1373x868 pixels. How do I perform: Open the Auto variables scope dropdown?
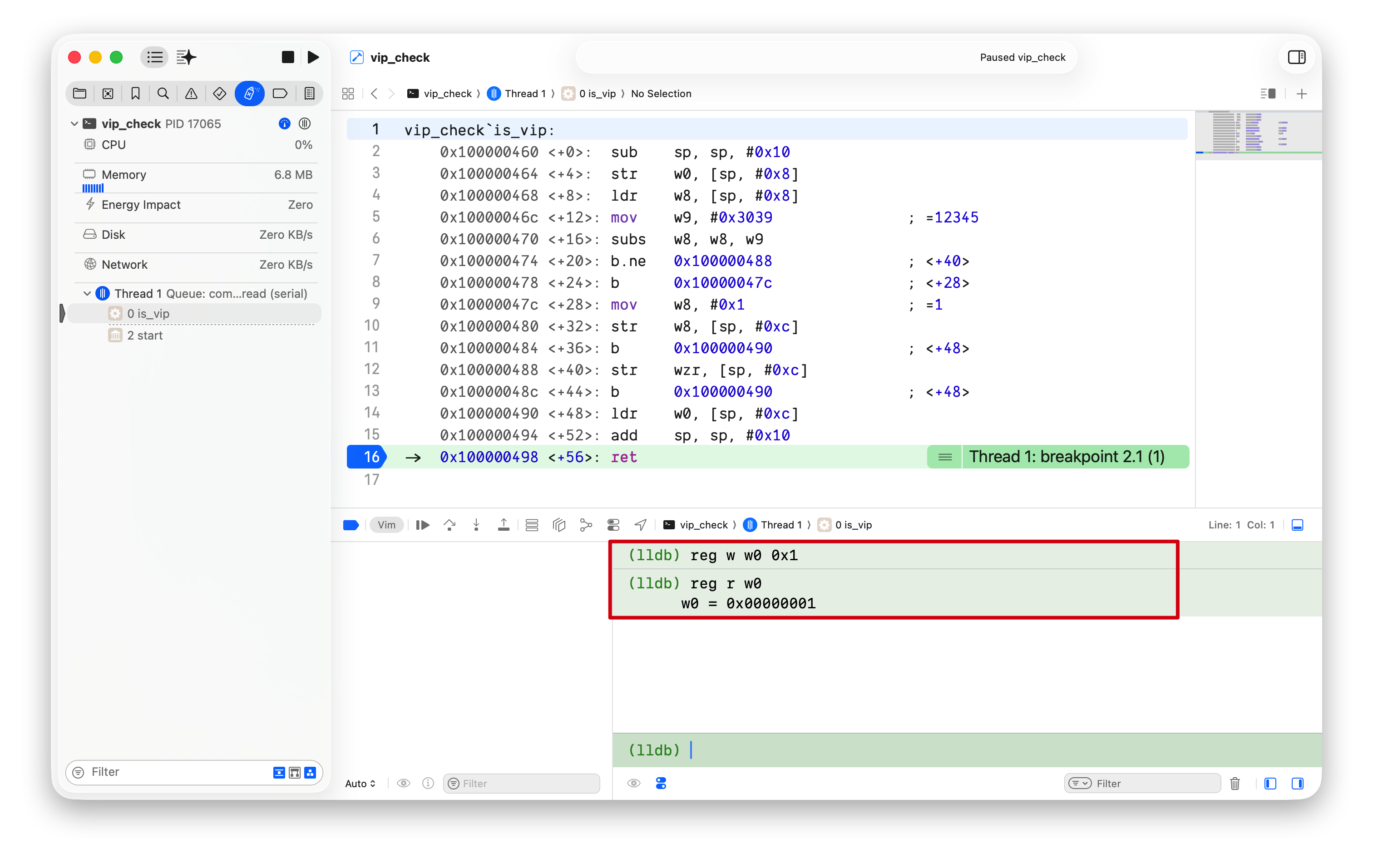pyautogui.click(x=360, y=784)
